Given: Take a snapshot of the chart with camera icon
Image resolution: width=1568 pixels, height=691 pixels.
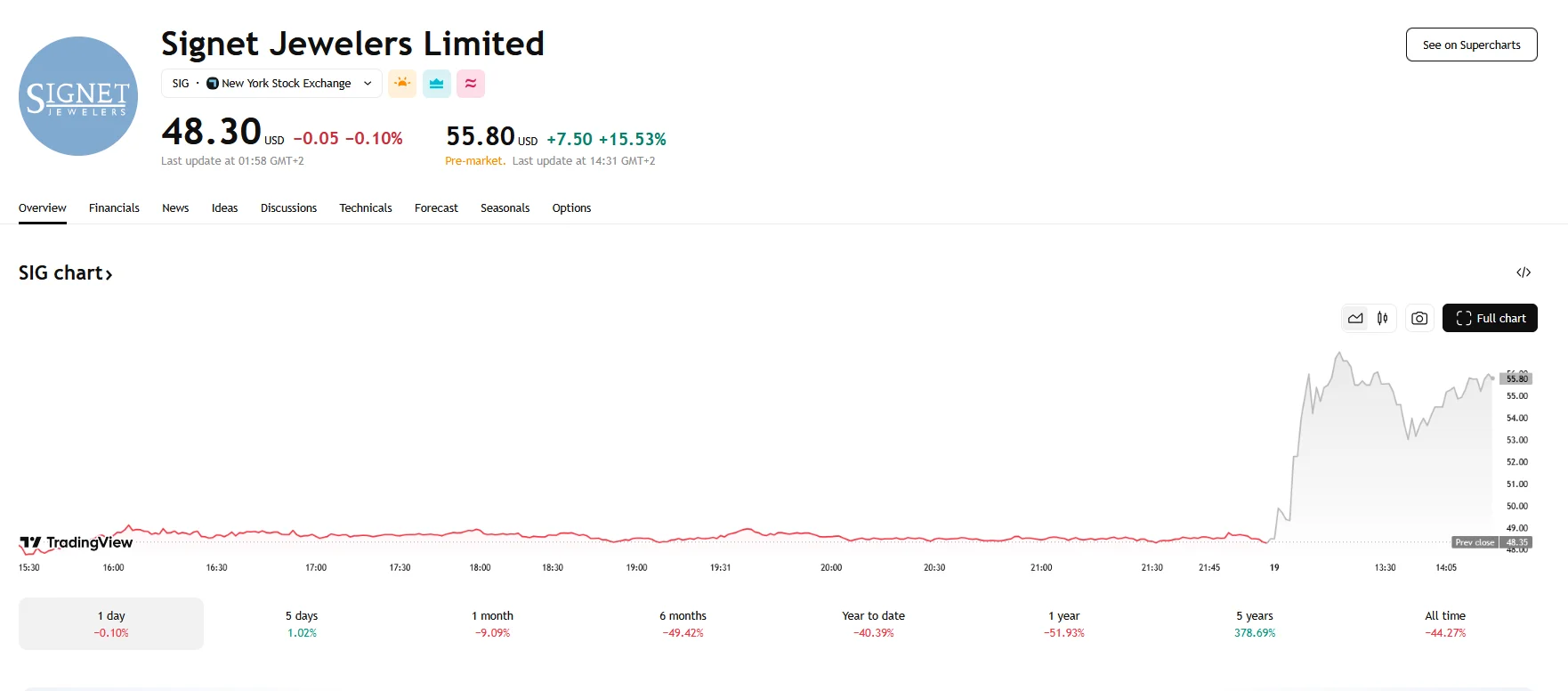Looking at the screenshot, I should (x=1419, y=318).
